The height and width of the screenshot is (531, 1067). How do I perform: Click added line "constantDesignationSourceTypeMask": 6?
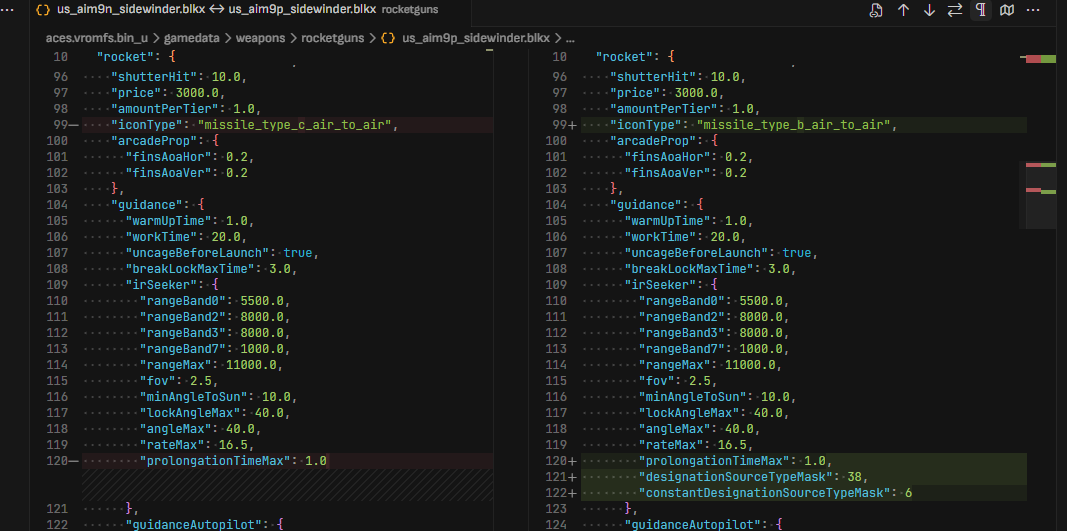(x=804, y=492)
